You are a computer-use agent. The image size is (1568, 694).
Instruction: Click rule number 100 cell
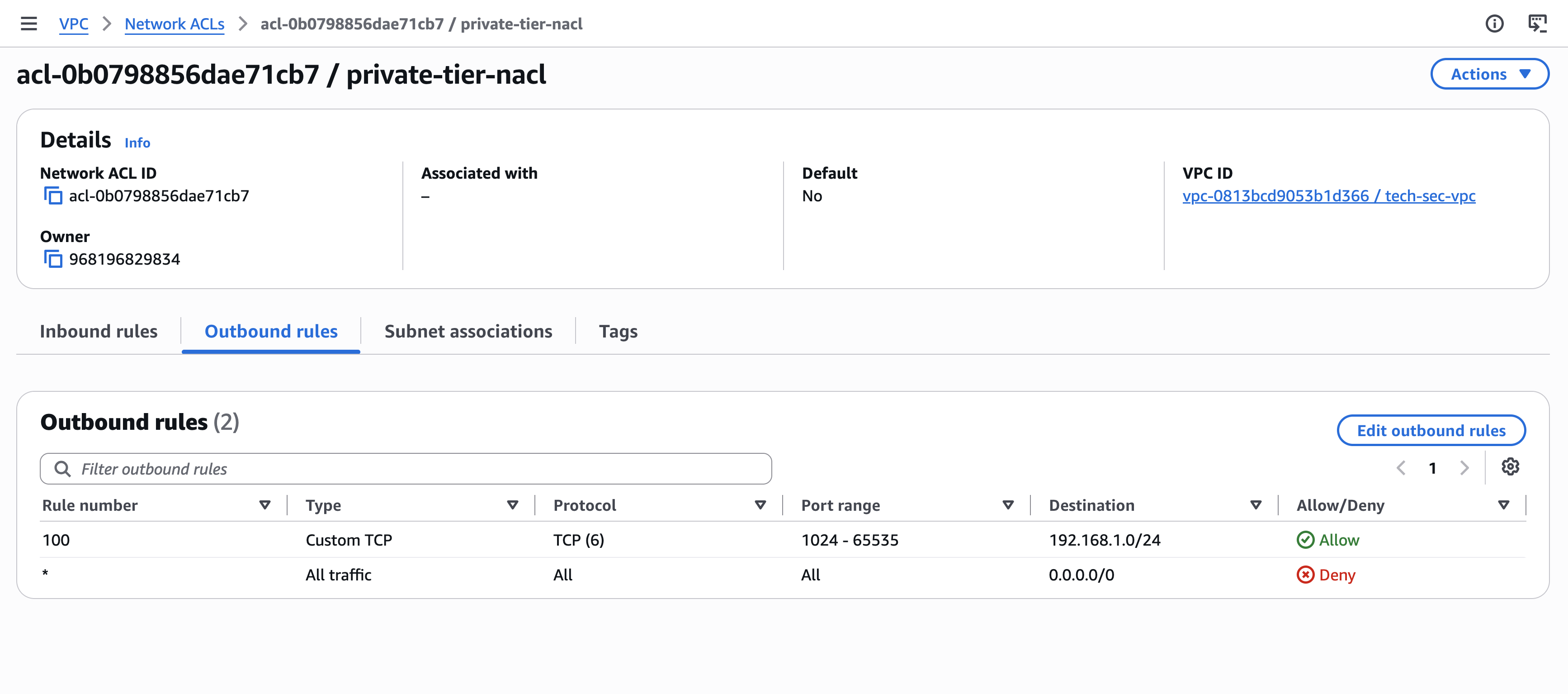click(56, 540)
